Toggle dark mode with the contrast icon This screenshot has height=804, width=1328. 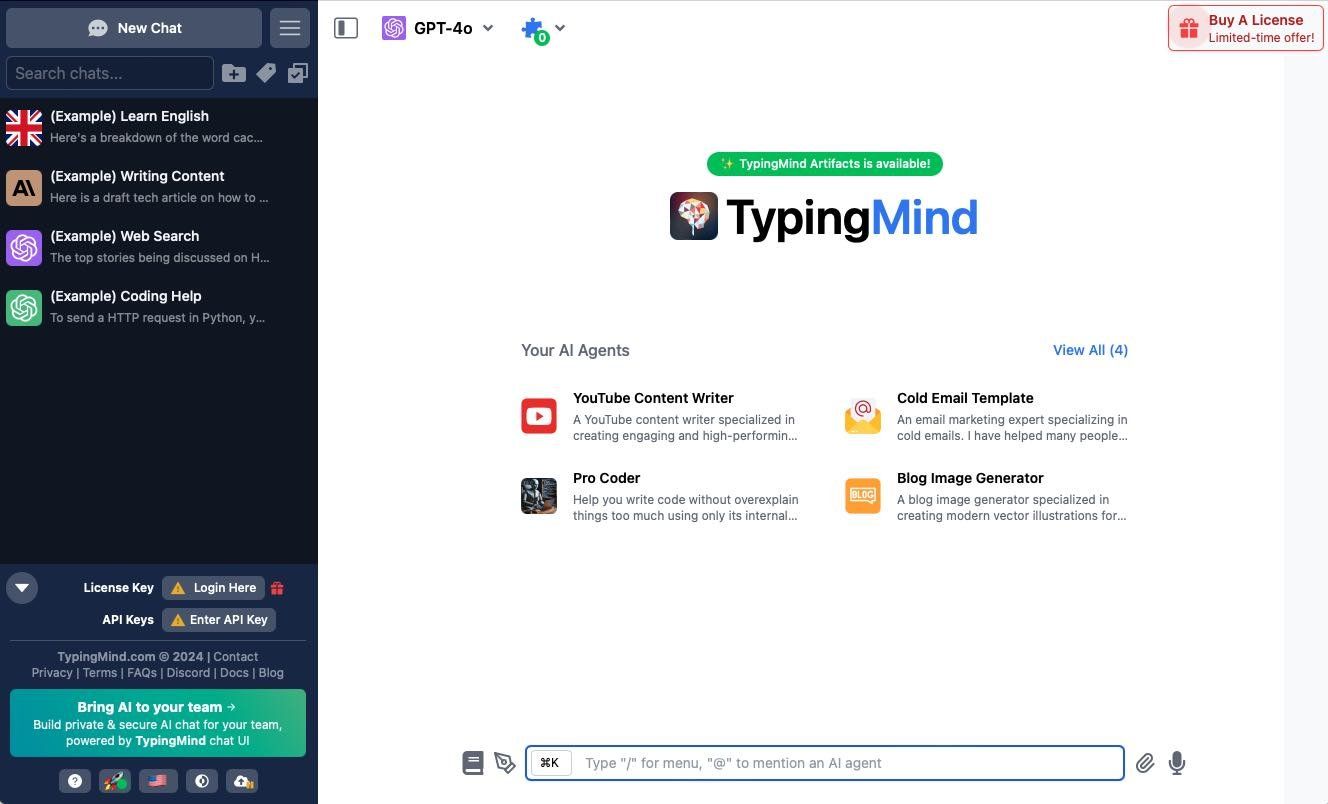coord(202,781)
